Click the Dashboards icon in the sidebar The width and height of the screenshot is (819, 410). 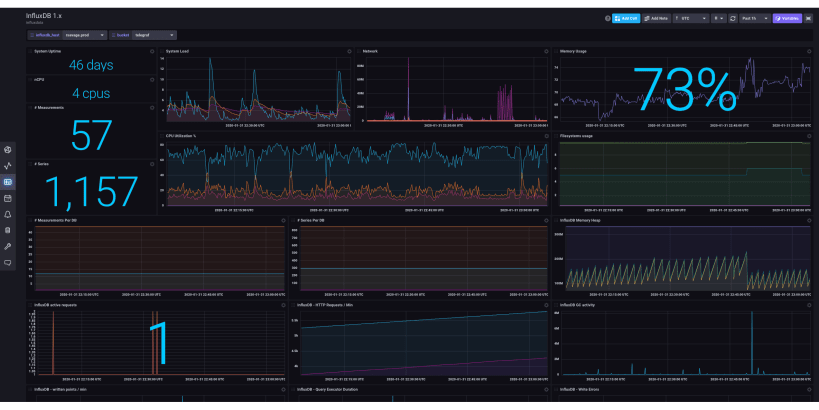tap(8, 182)
